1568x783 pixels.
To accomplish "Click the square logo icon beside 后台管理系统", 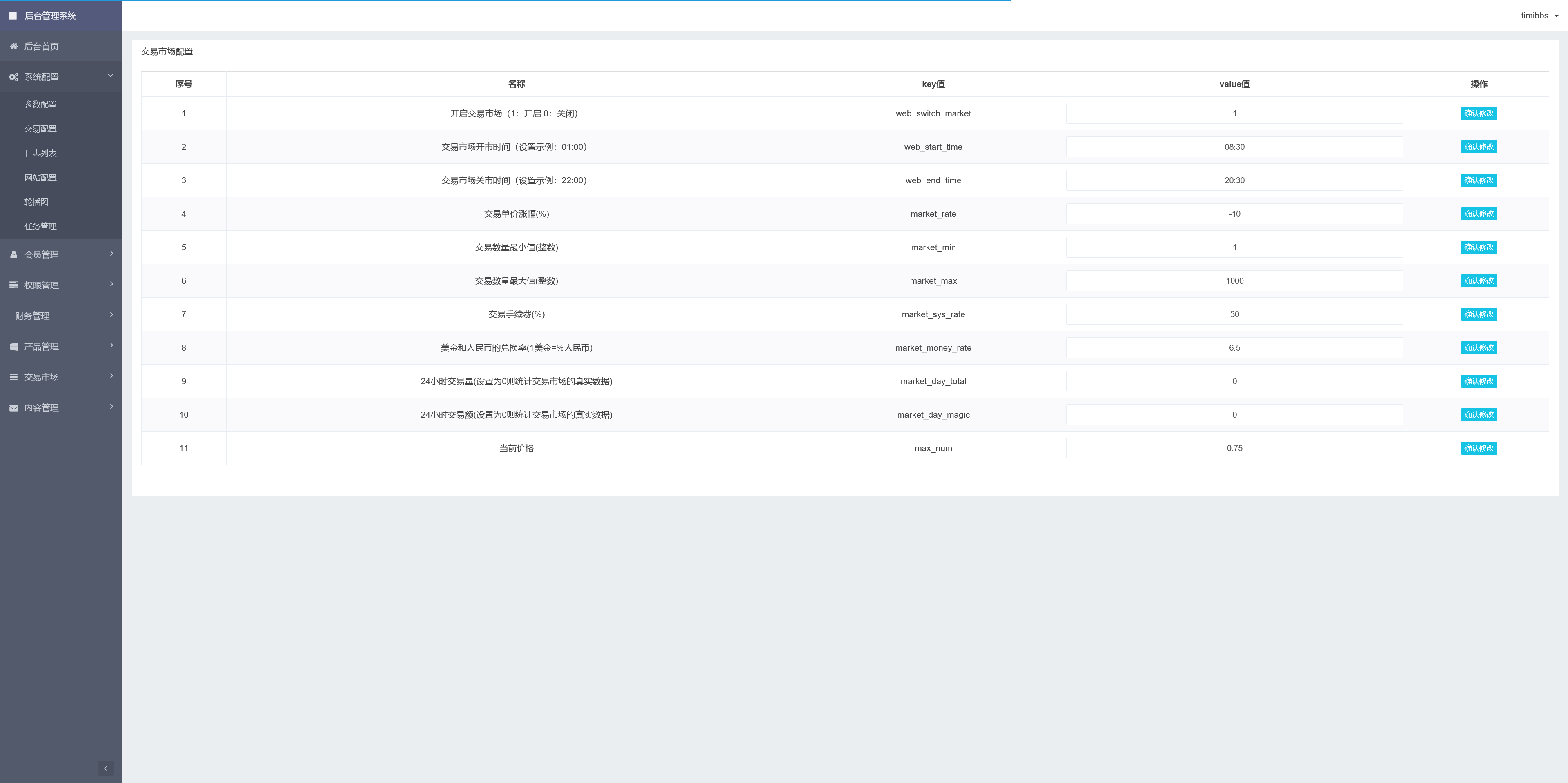I will pos(13,16).
